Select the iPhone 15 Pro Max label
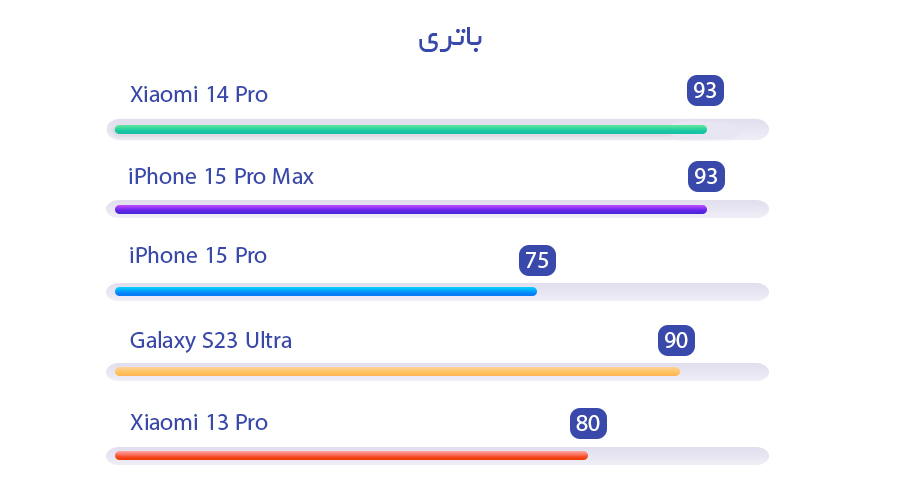Viewport: 900px width, 500px height. coord(221,177)
